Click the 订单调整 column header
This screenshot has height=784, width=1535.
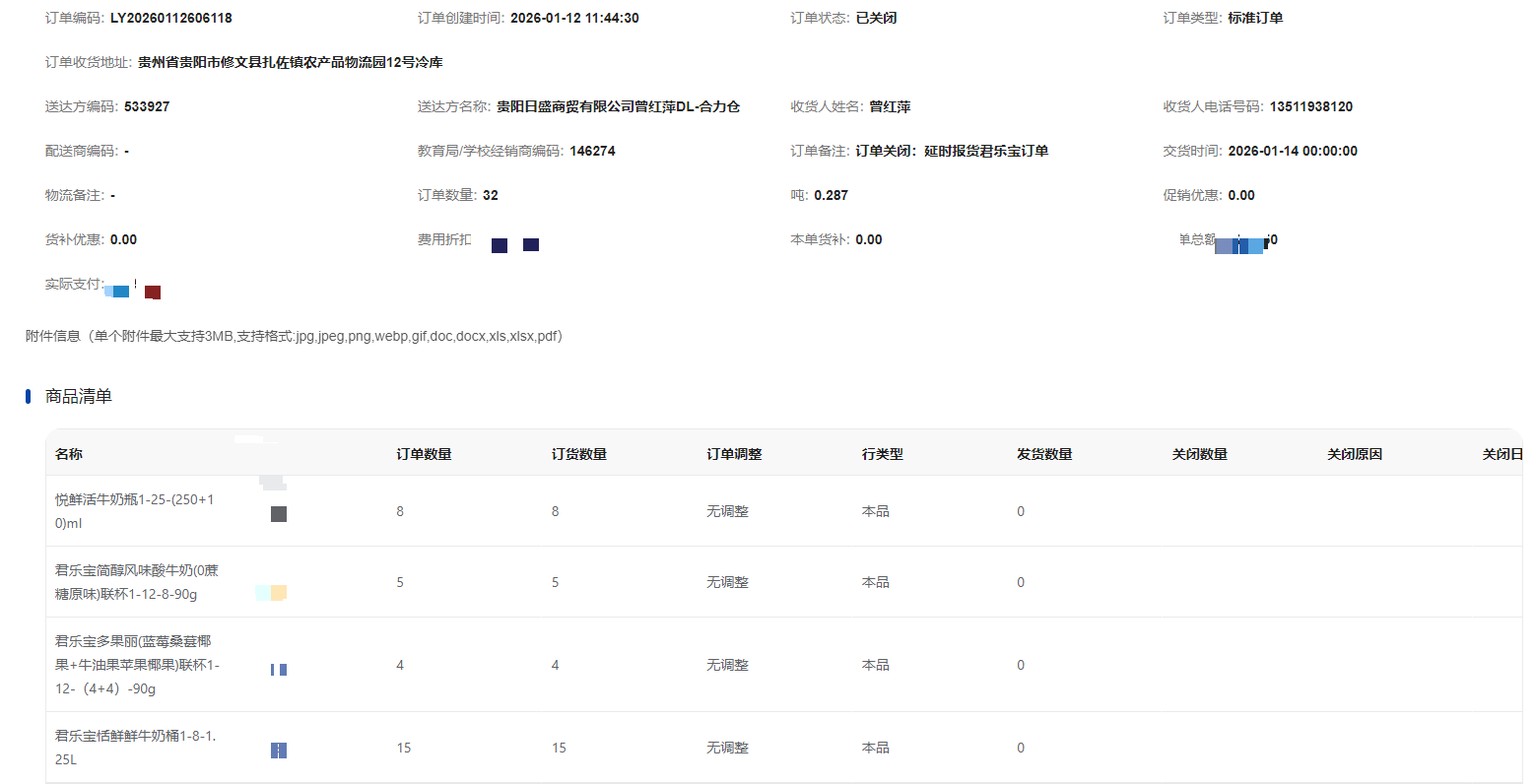click(734, 454)
